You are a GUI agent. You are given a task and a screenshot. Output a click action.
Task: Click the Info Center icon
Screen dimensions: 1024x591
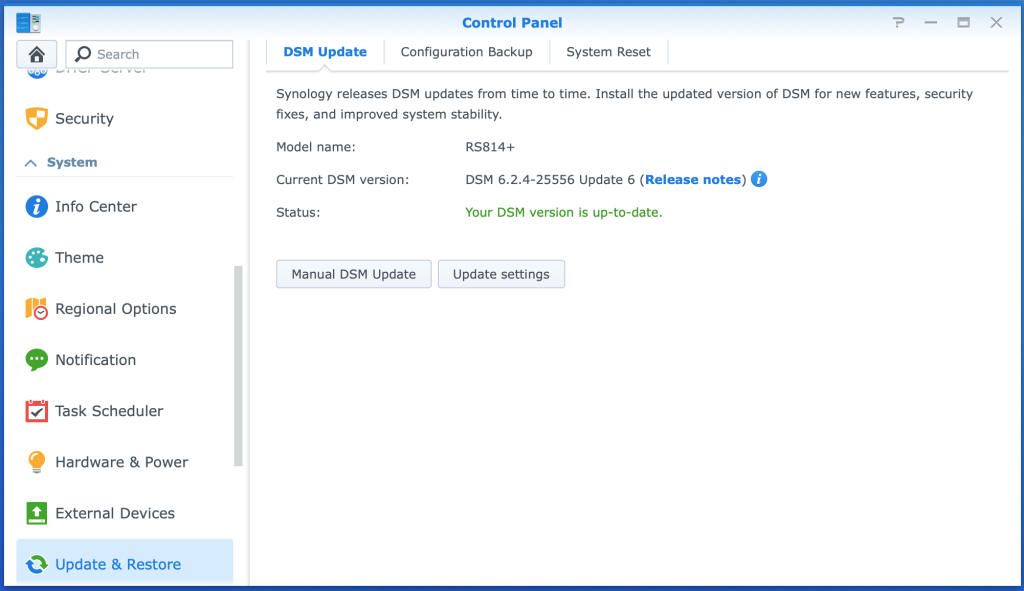[x=37, y=206]
